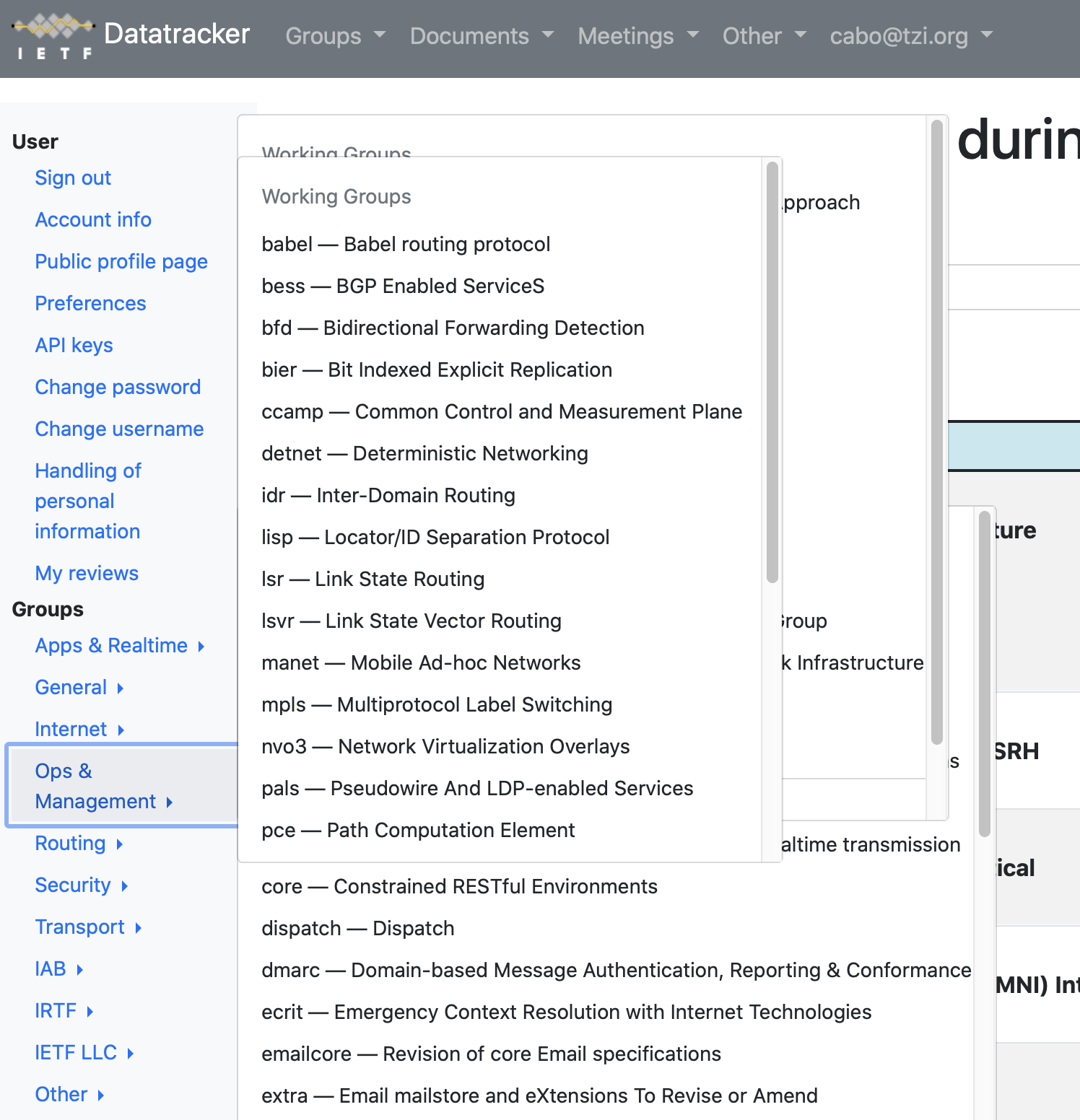Go to Preferences
This screenshot has height=1120, width=1080.
[90, 303]
